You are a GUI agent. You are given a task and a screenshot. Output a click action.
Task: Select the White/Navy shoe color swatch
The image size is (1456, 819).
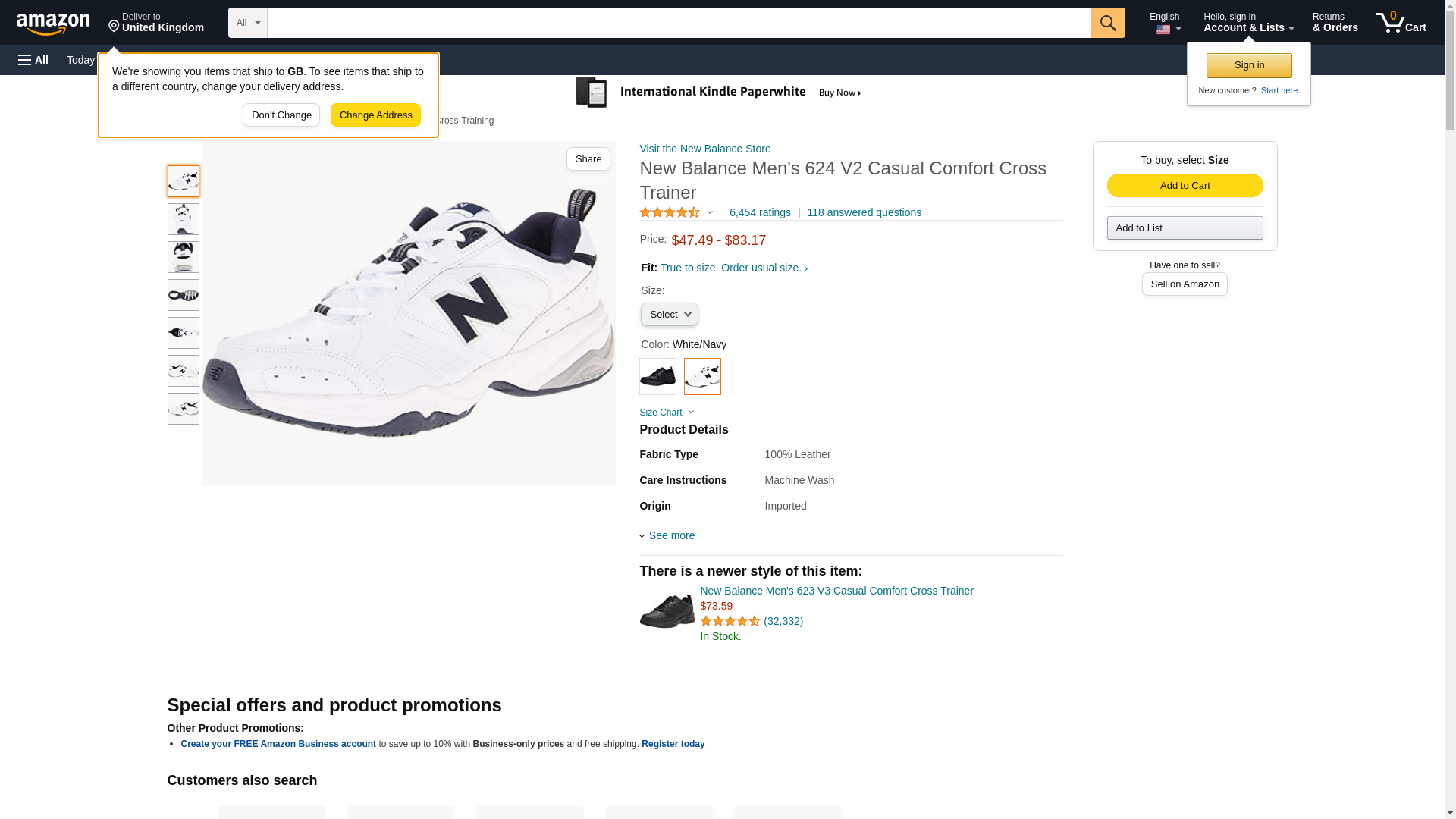pyautogui.click(x=702, y=376)
